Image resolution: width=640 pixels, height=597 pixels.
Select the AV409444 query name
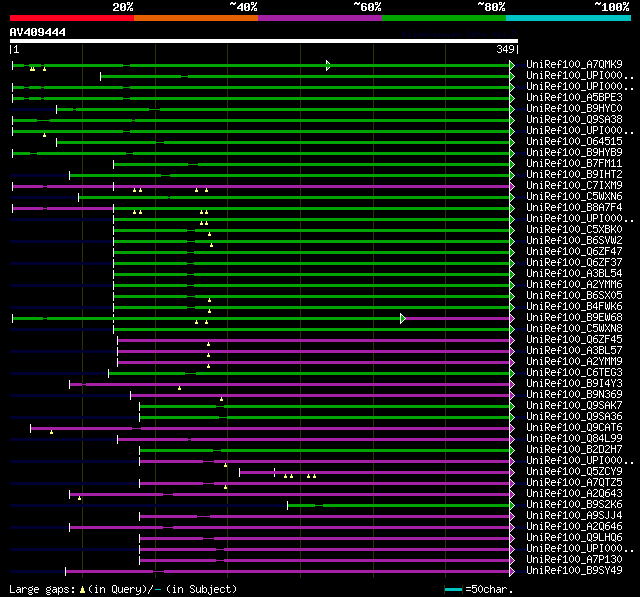coord(38,32)
